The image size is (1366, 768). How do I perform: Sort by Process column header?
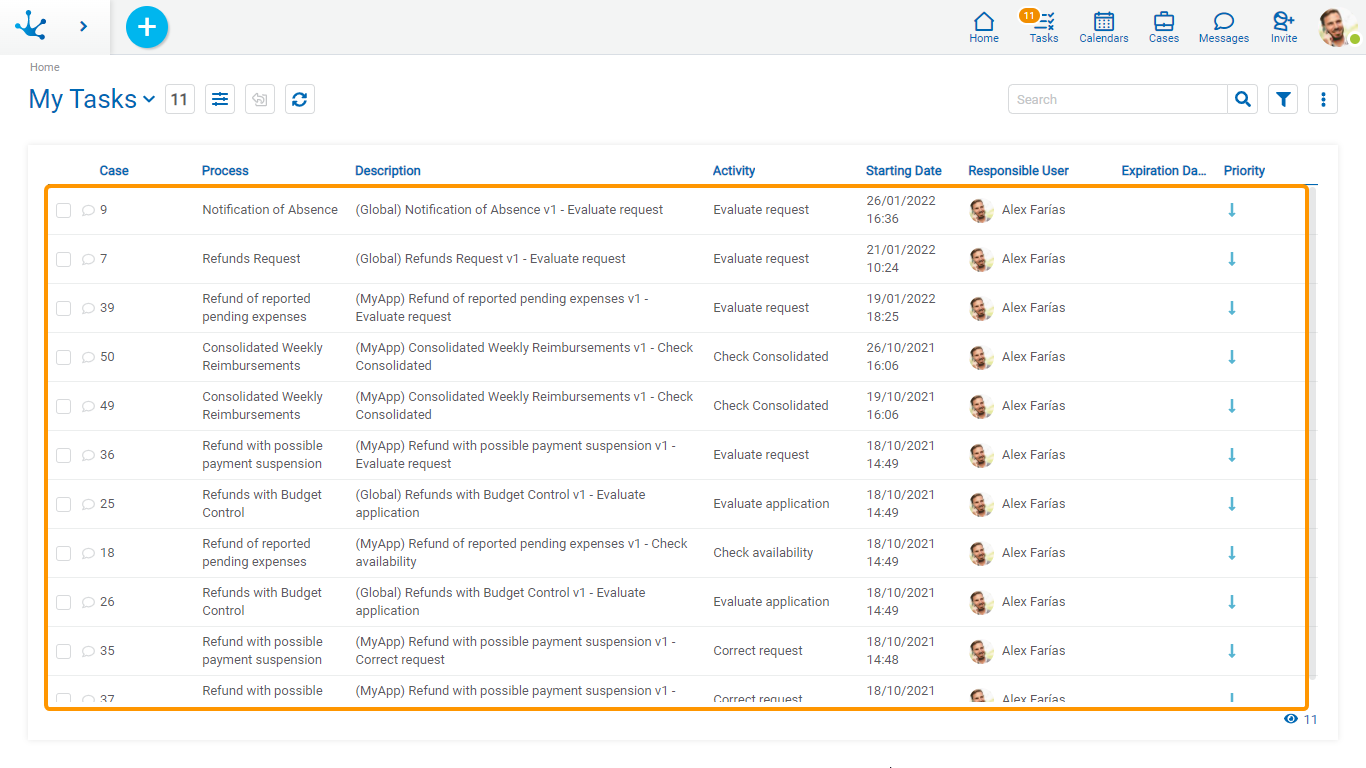tap(225, 171)
